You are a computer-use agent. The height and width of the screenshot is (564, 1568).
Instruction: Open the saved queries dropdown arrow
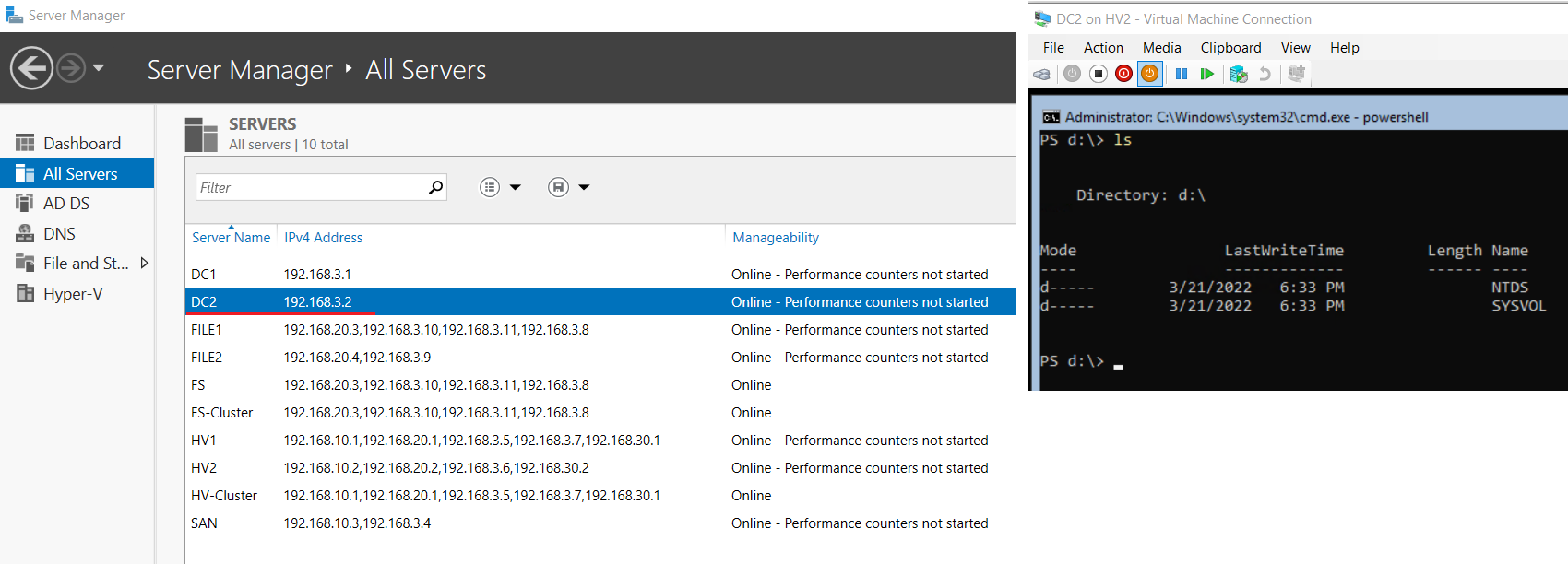click(584, 187)
